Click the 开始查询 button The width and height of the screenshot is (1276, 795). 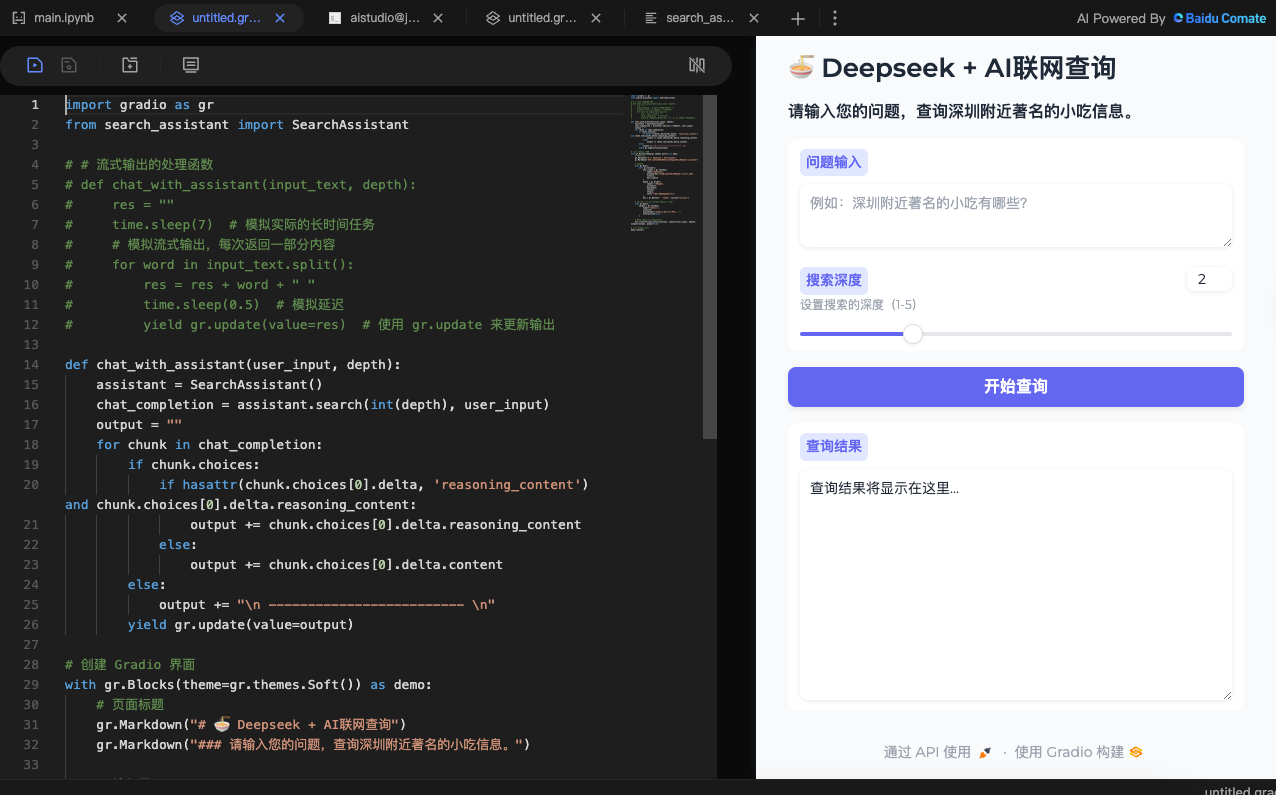tap(1015, 387)
